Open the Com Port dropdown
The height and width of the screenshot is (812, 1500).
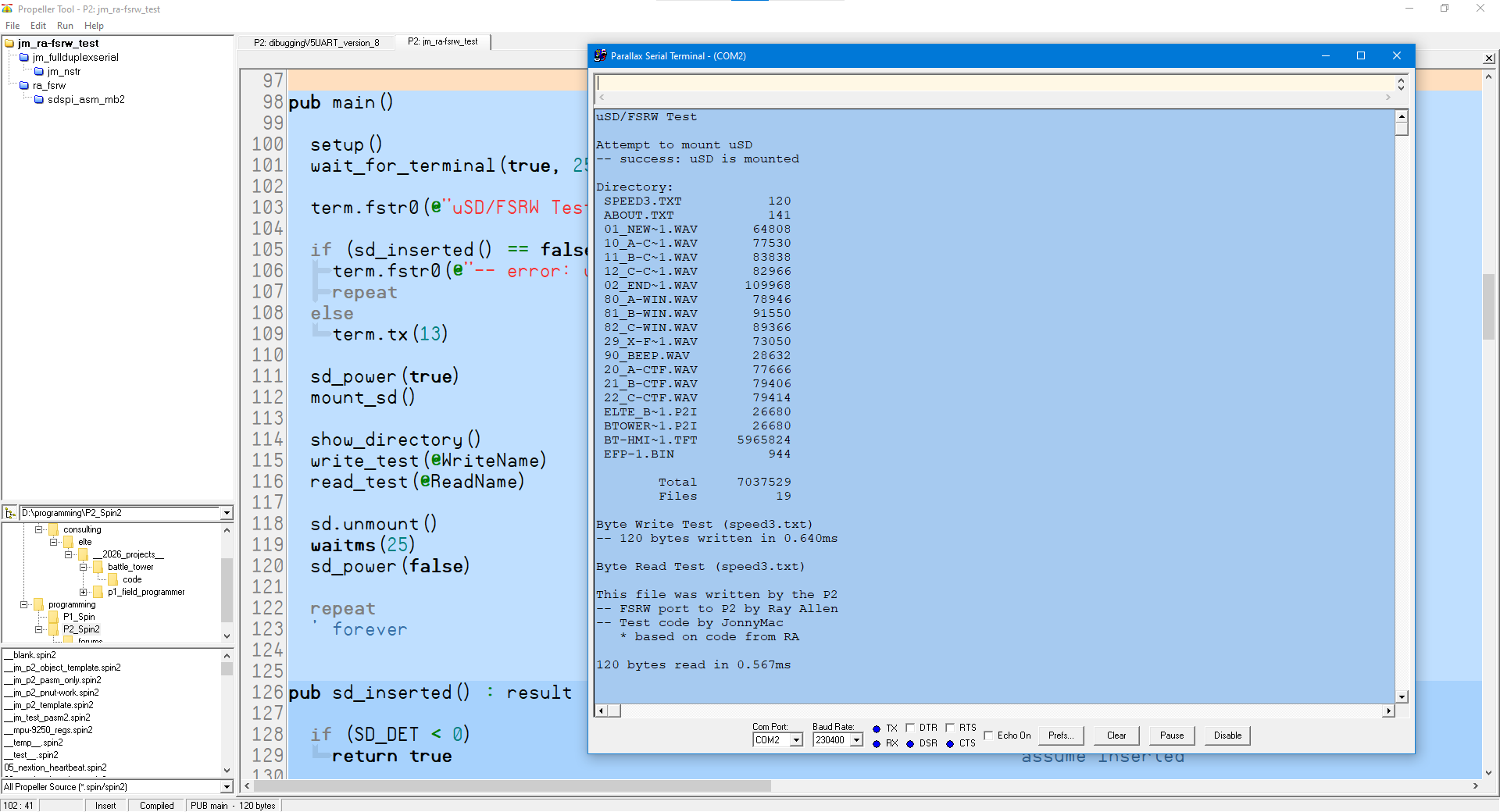(796, 740)
